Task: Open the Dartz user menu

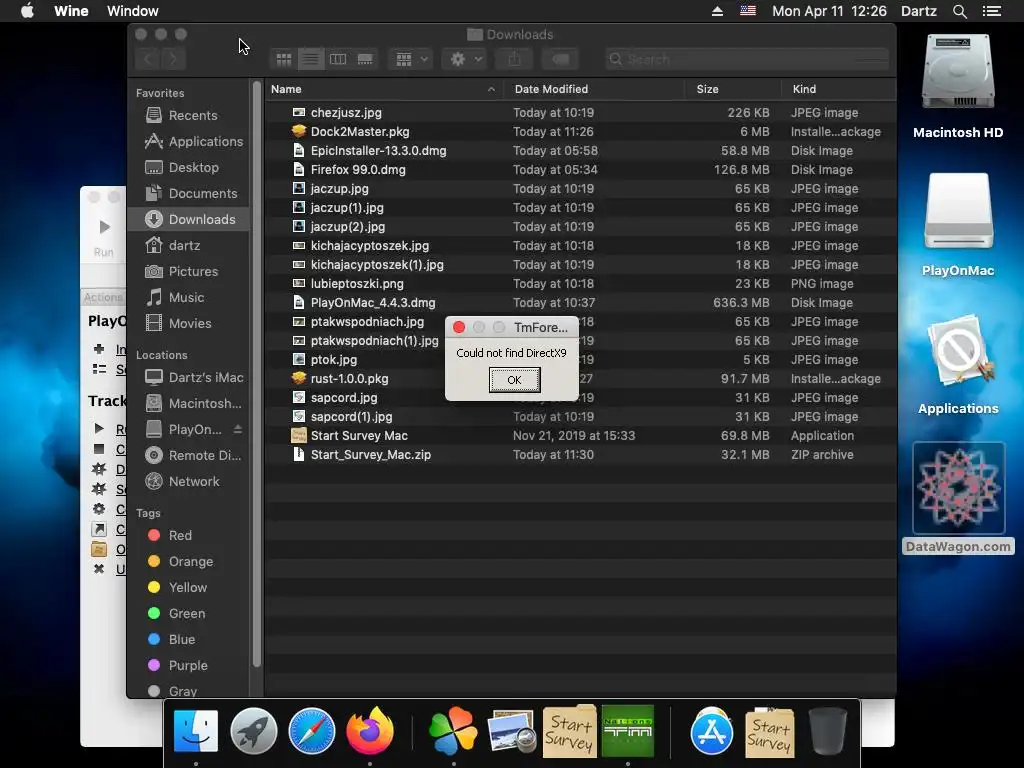Action: click(x=919, y=11)
